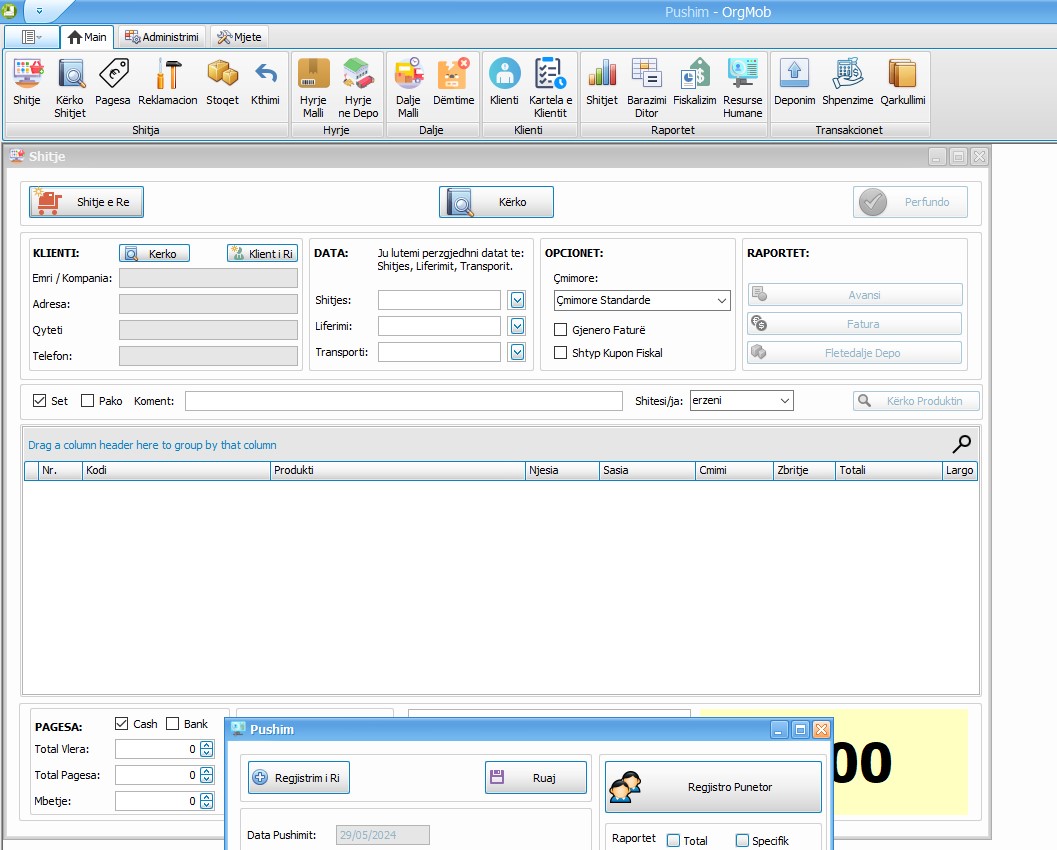Click into the Koment text field
Viewport: 1057px width, 850px height.
click(x=403, y=401)
